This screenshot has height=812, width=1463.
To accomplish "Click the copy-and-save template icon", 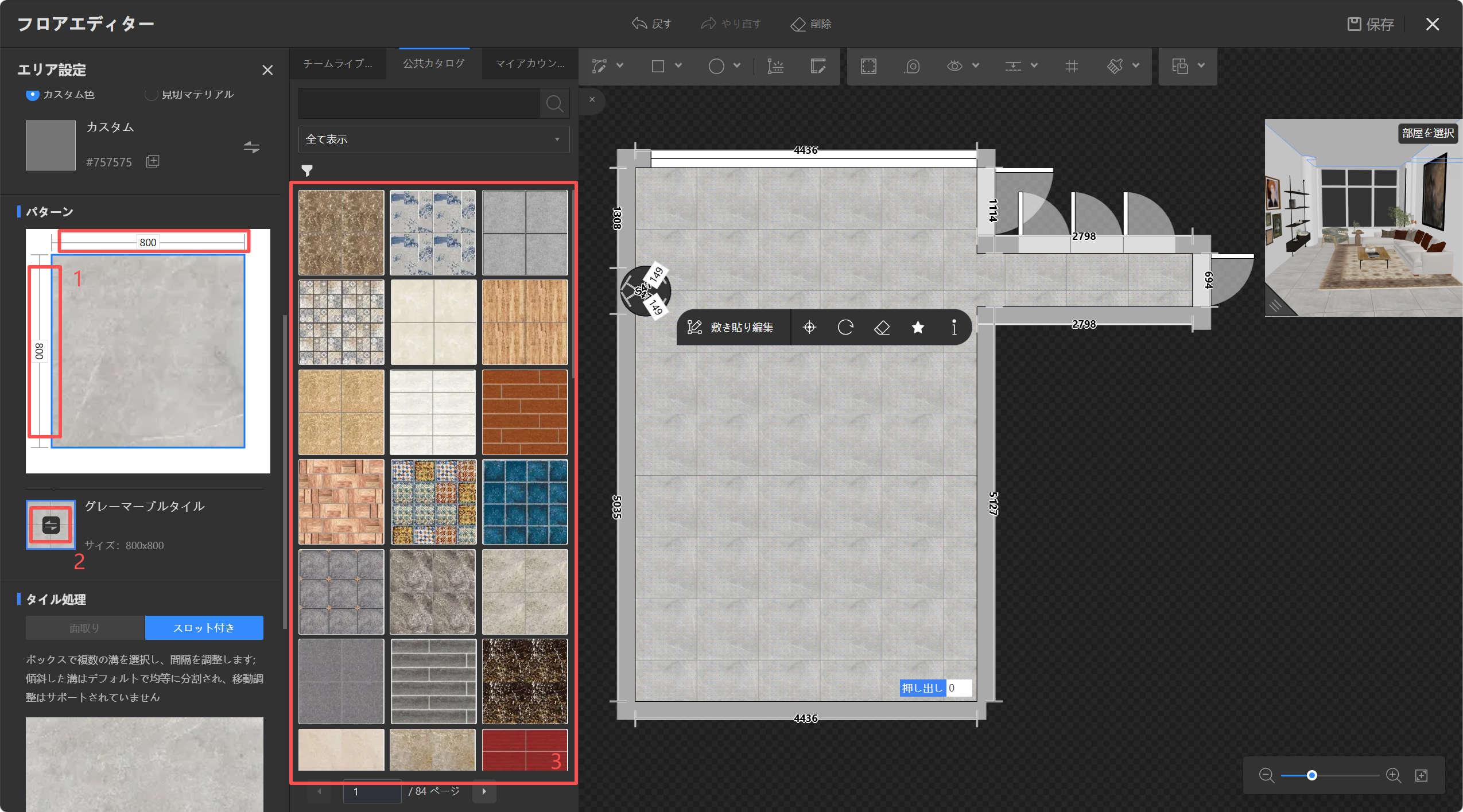I will pyautogui.click(x=1180, y=66).
